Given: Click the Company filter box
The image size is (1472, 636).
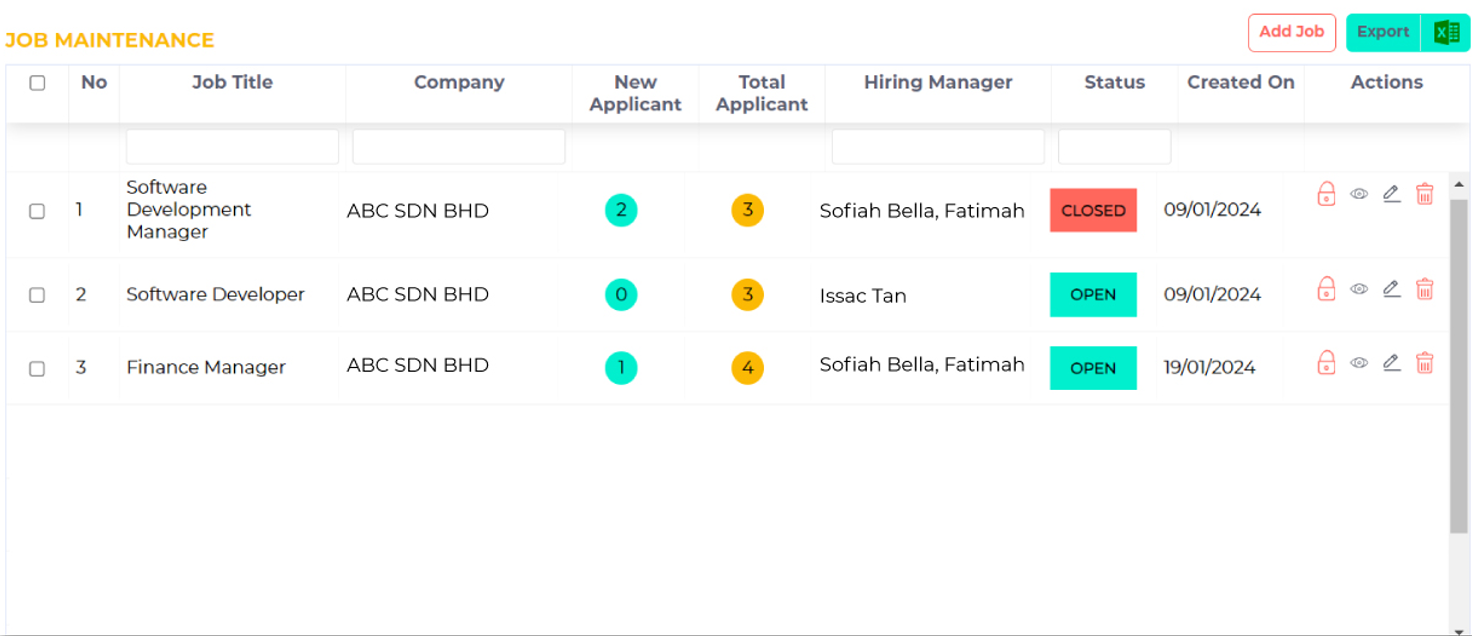Looking at the screenshot, I should point(457,146).
